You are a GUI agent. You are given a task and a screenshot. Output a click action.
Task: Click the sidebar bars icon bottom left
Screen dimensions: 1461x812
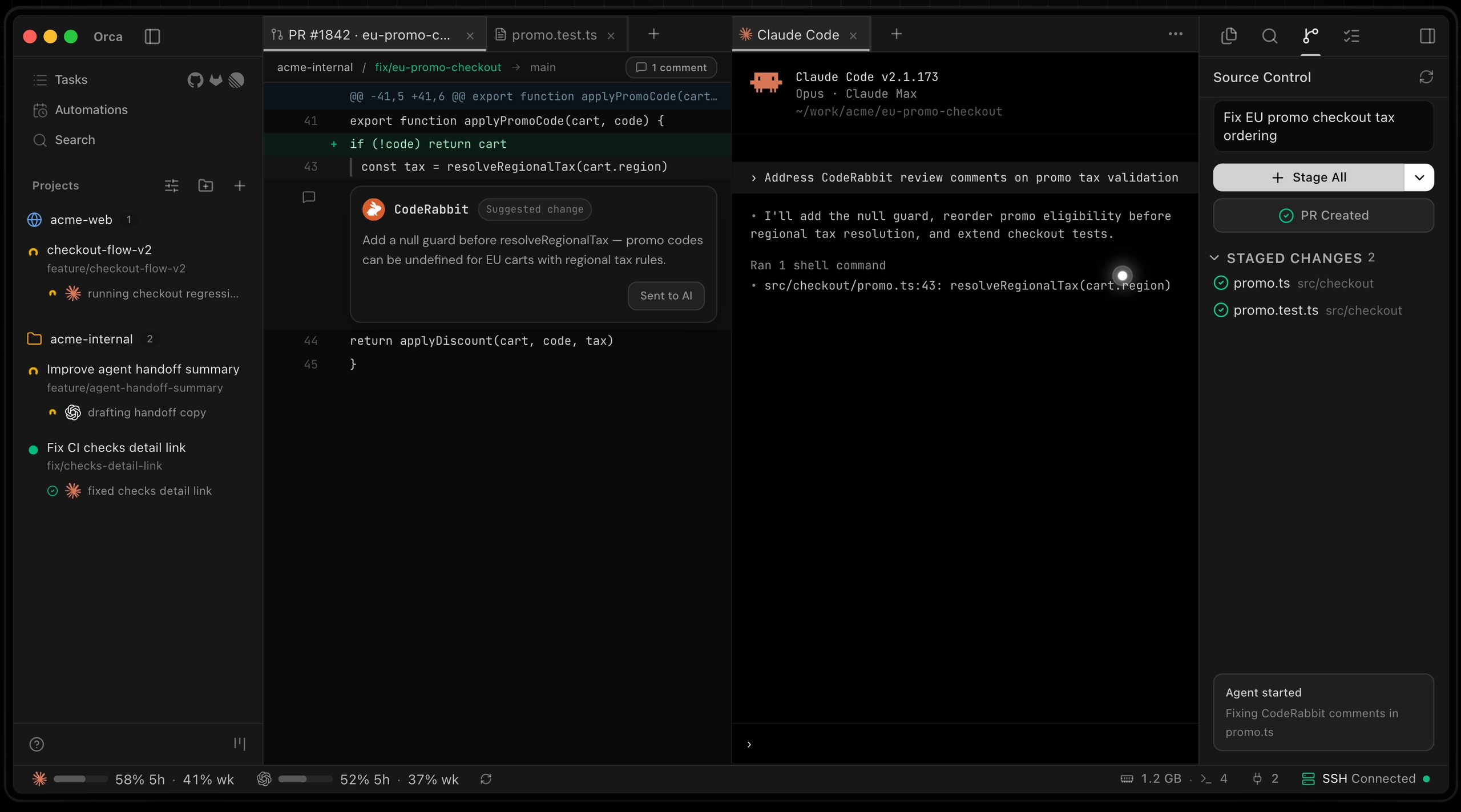click(x=240, y=744)
